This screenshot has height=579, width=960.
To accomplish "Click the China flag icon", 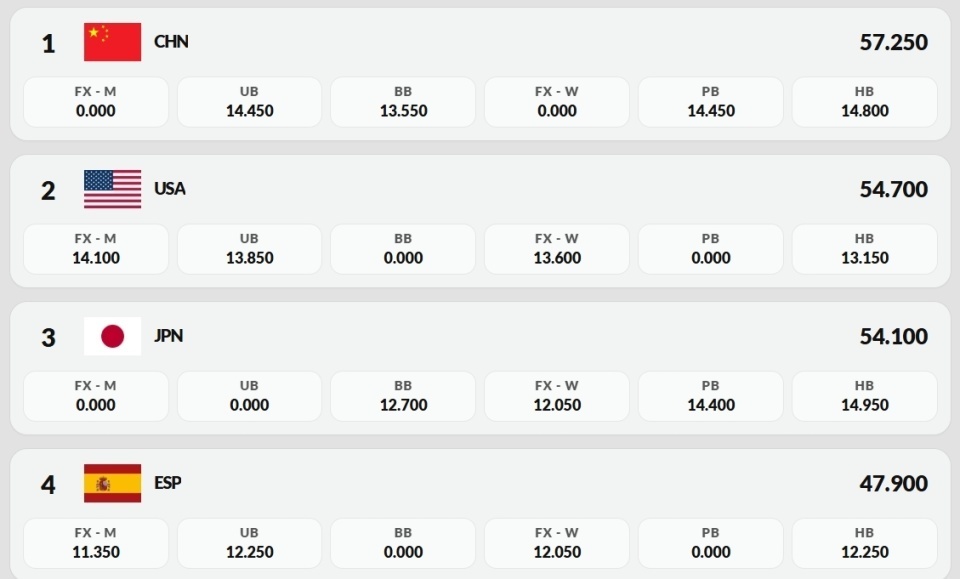I will coord(112,42).
